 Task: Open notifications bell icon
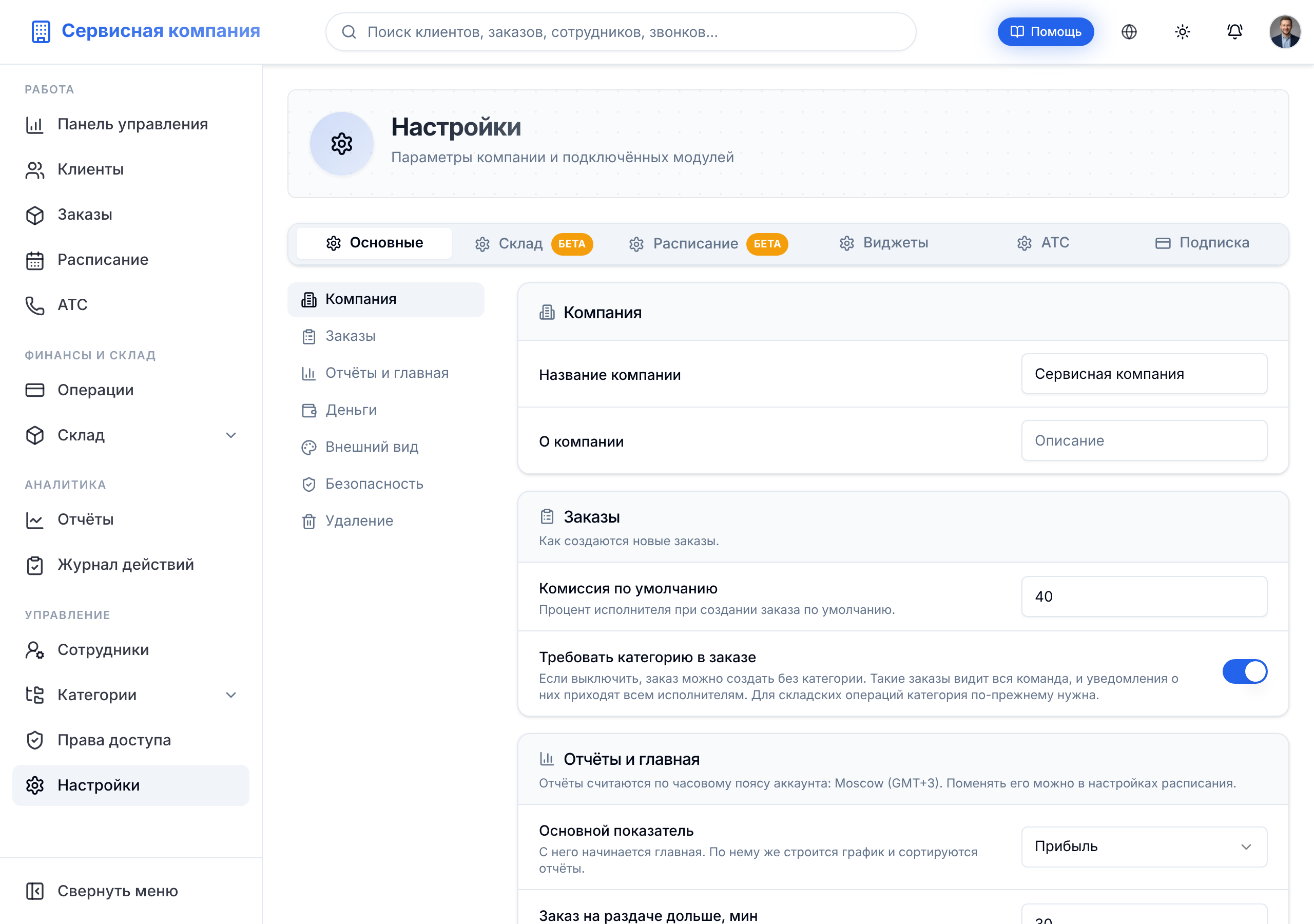(1235, 32)
